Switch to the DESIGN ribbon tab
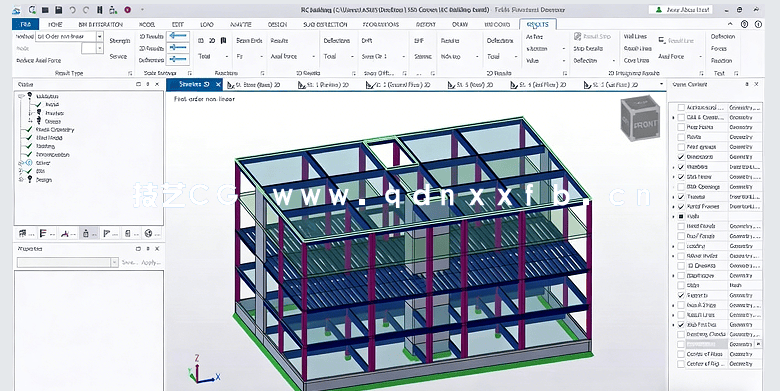 278,24
